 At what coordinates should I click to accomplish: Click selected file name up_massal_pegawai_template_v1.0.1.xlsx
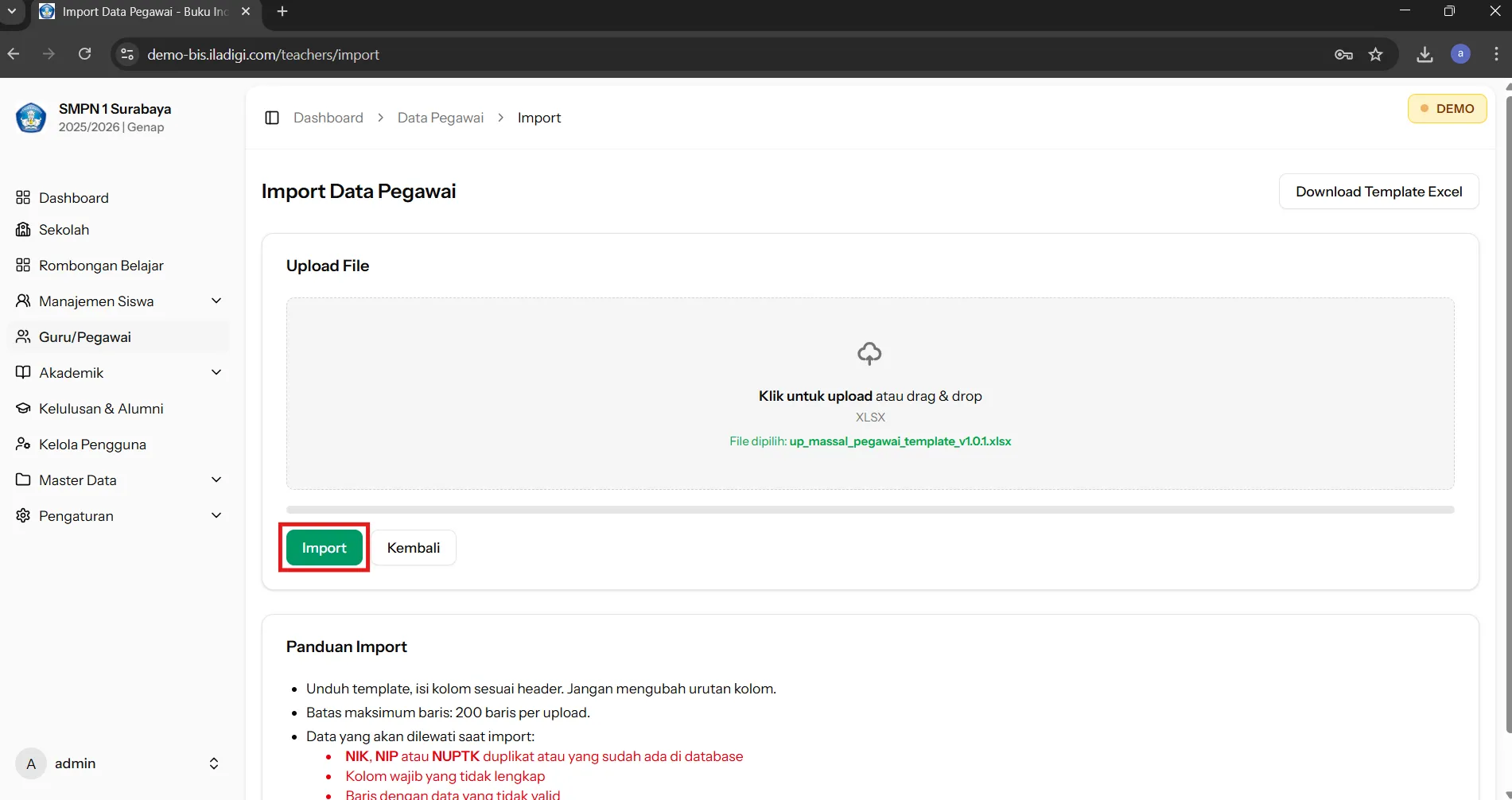point(900,441)
